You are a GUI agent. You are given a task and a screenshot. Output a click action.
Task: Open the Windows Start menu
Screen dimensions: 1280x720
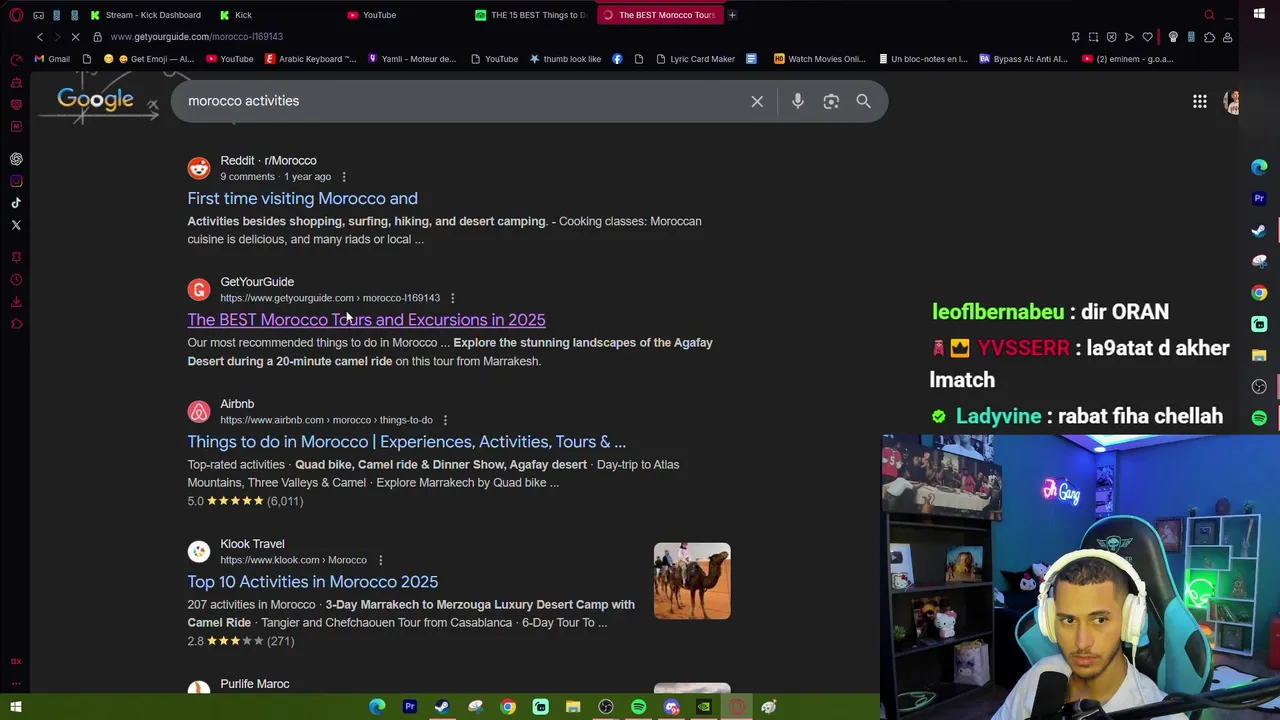pos(16,707)
